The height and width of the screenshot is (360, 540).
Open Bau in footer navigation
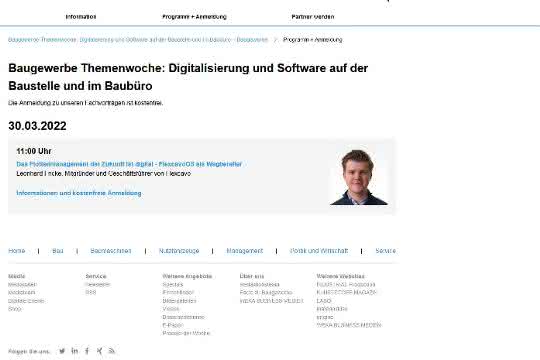coord(58,251)
